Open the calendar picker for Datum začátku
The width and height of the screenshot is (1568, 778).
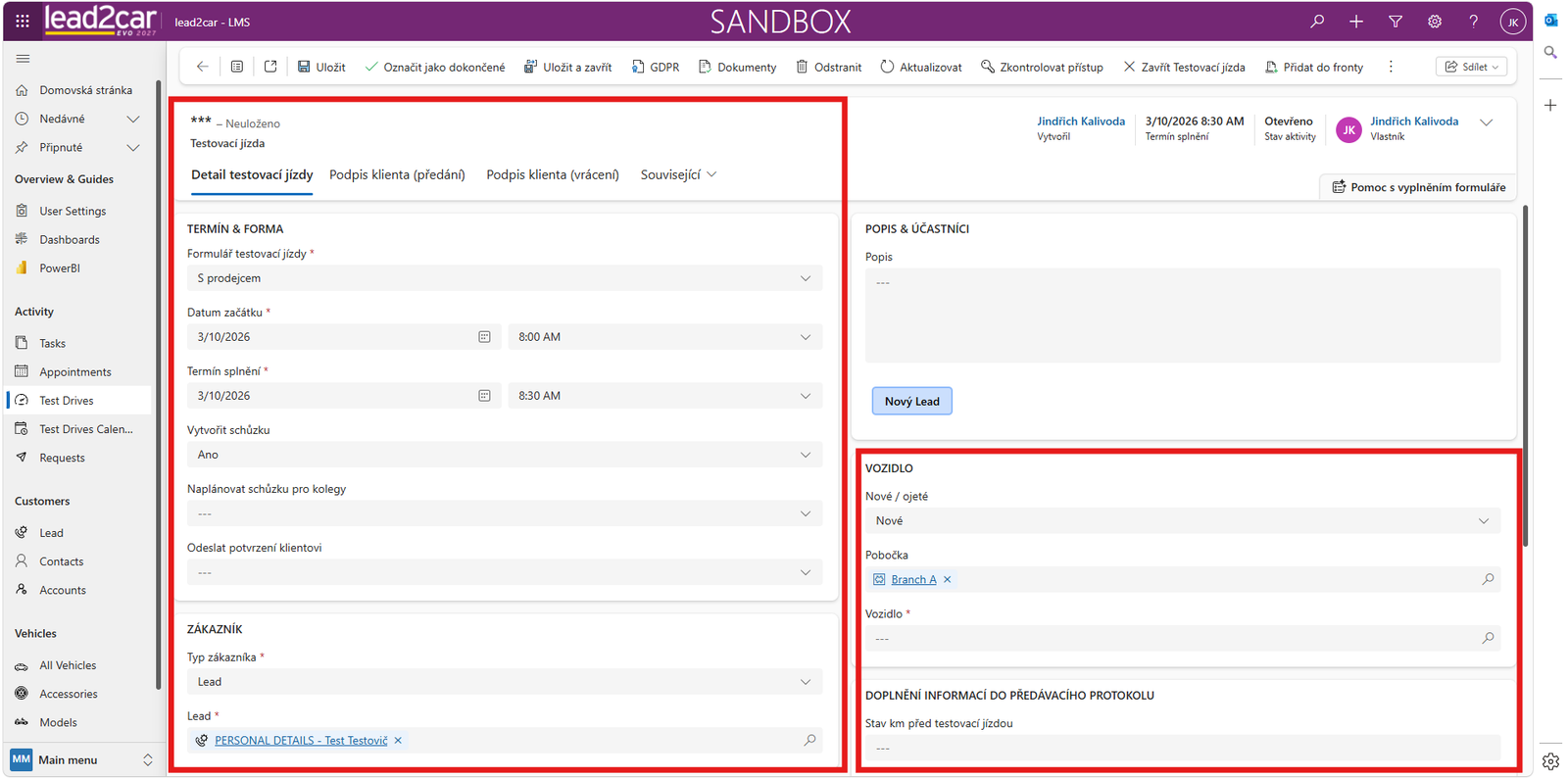[x=484, y=337]
